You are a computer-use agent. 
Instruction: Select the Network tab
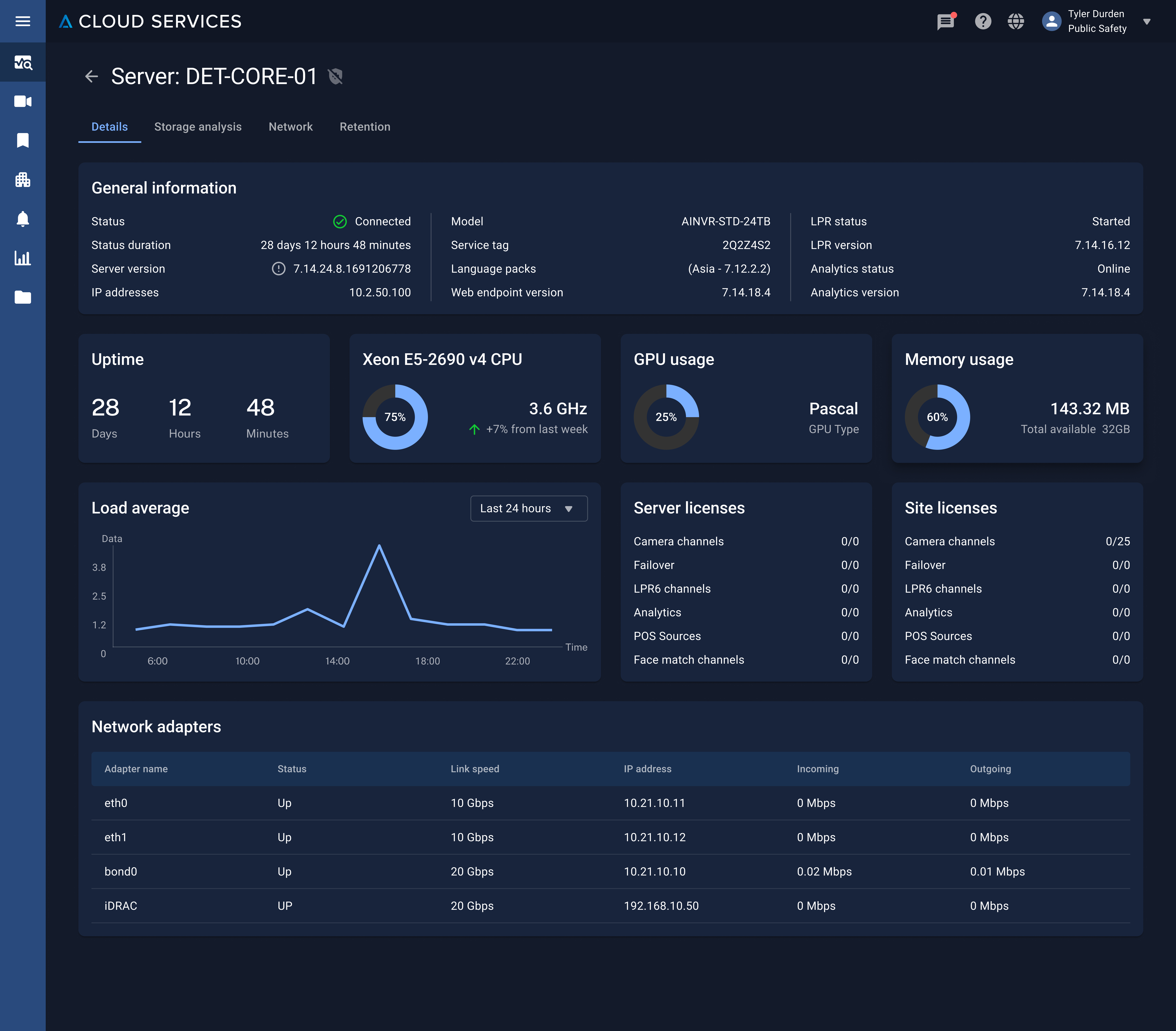pos(291,127)
